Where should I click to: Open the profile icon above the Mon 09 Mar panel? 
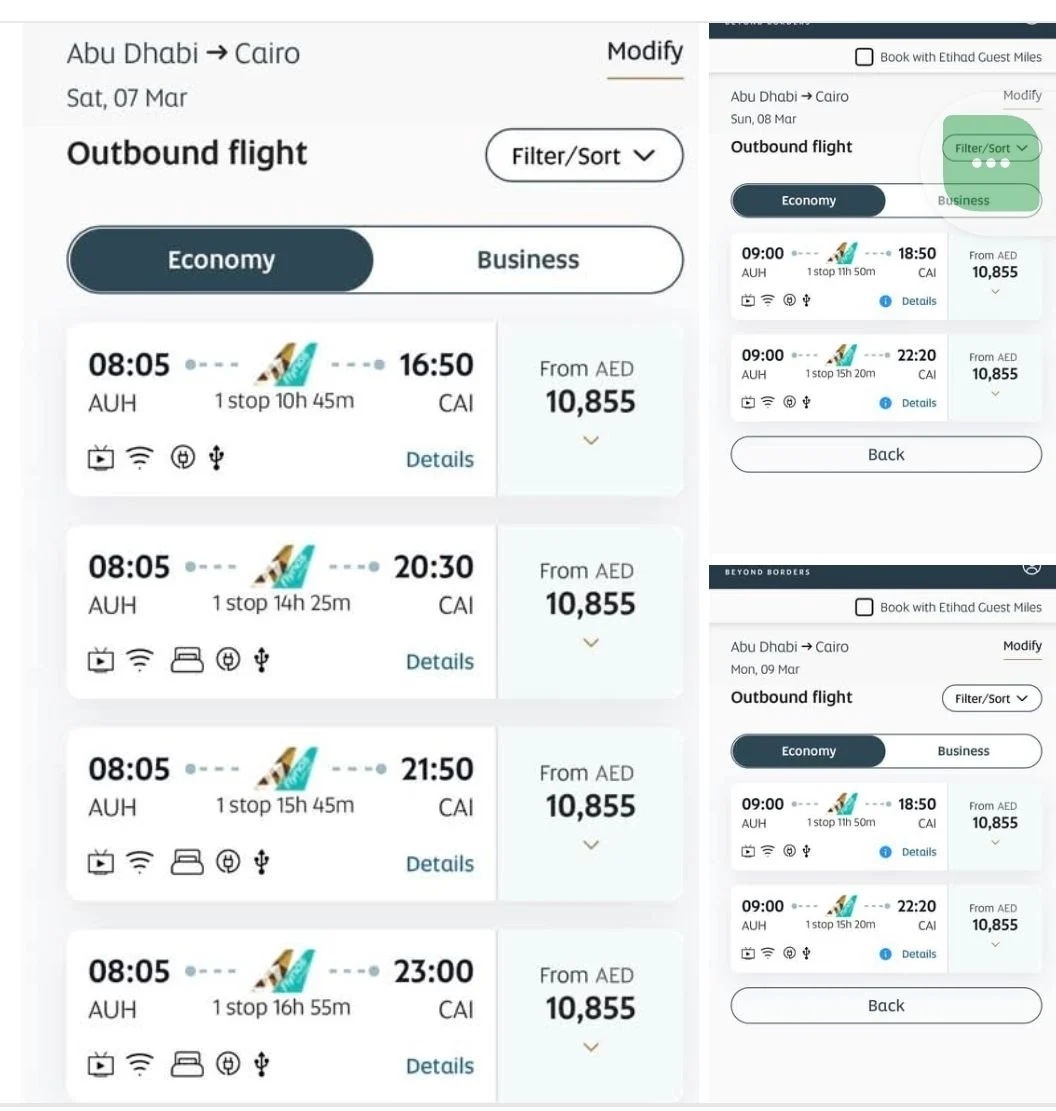point(1032,568)
